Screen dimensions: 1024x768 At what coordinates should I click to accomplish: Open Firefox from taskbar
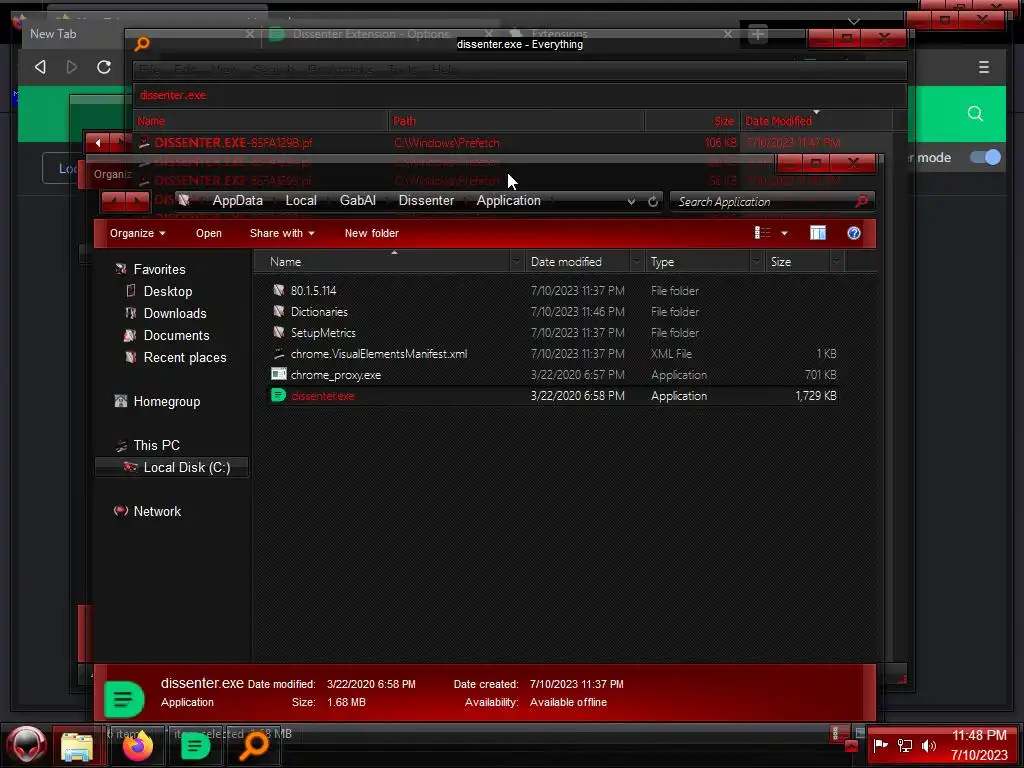pyautogui.click(x=137, y=746)
